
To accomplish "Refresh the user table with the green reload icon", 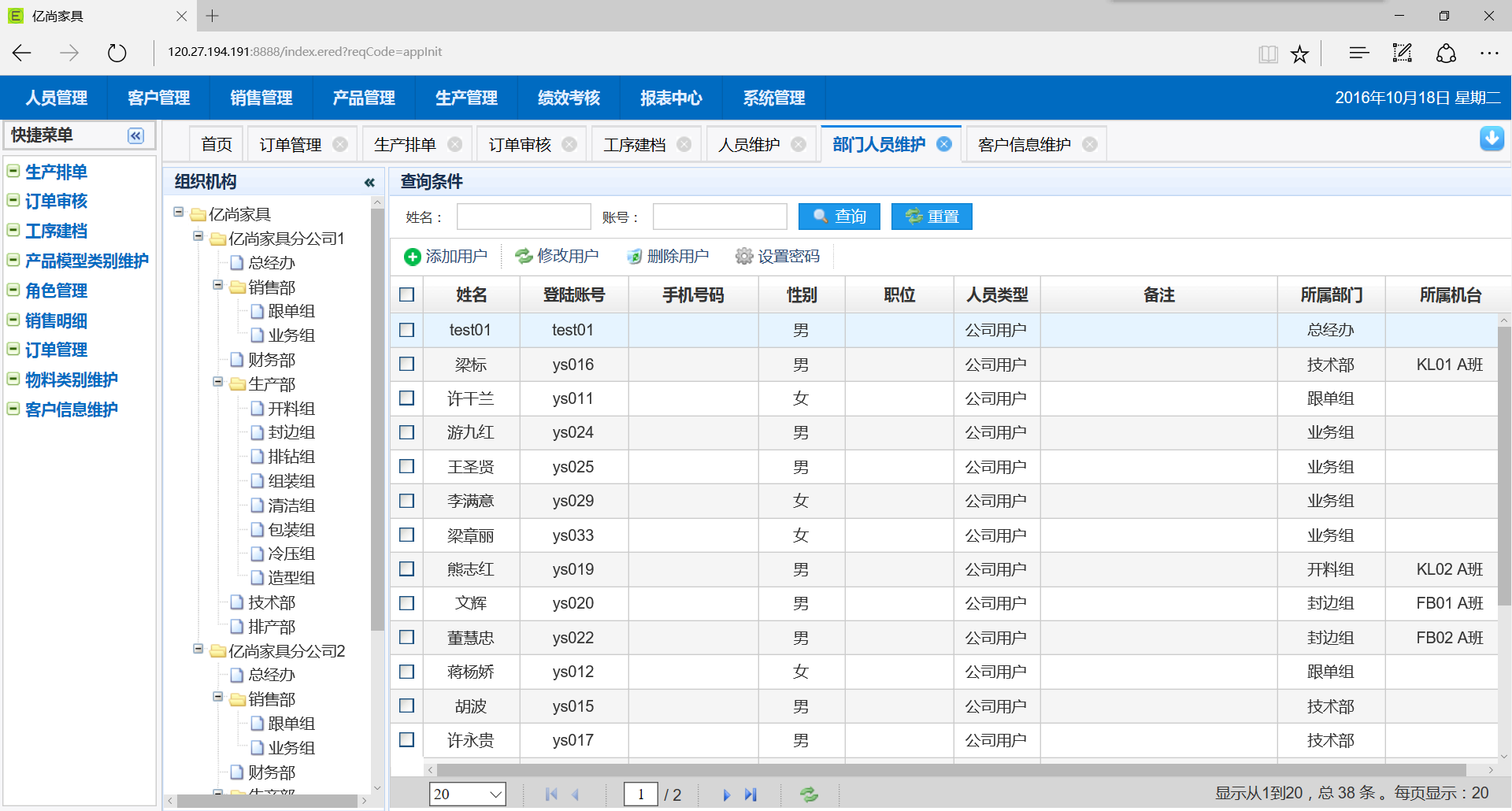I will pos(809,794).
